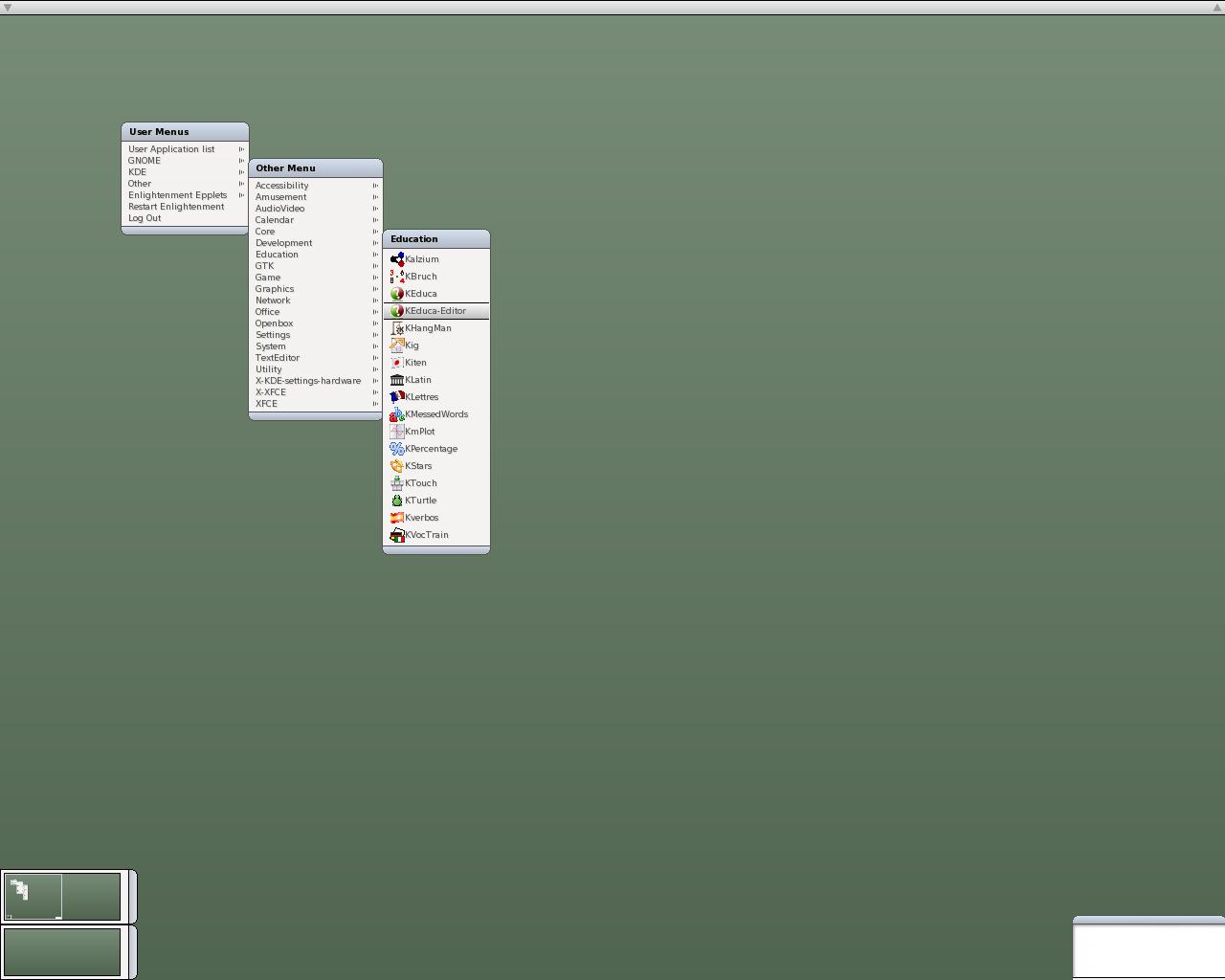Click the up triangle at top-right corner
Screen dimensions: 1225x980
pos(1218,8)
